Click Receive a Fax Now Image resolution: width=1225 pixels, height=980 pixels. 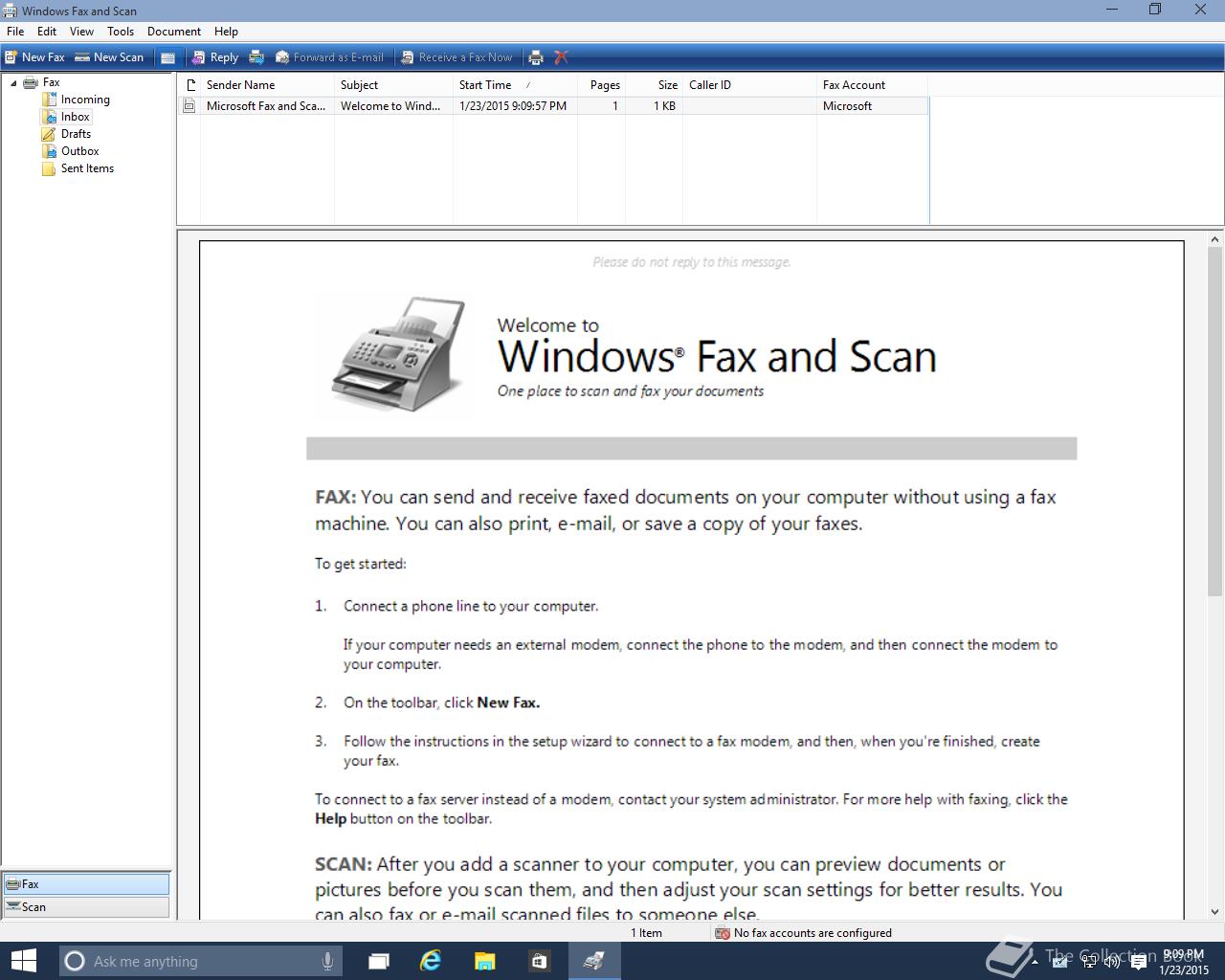(457, 57)
